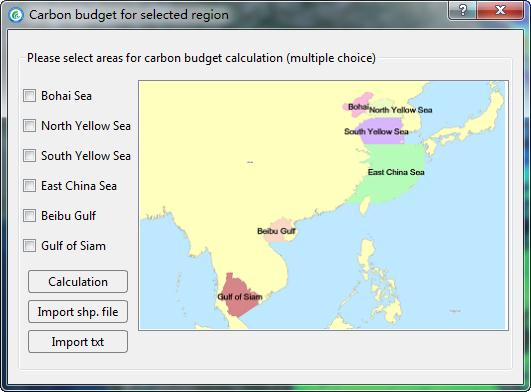The image size is (531, 392).
Task: Toggle the Beibu Gulf checkbox
Action: [29, 216]
